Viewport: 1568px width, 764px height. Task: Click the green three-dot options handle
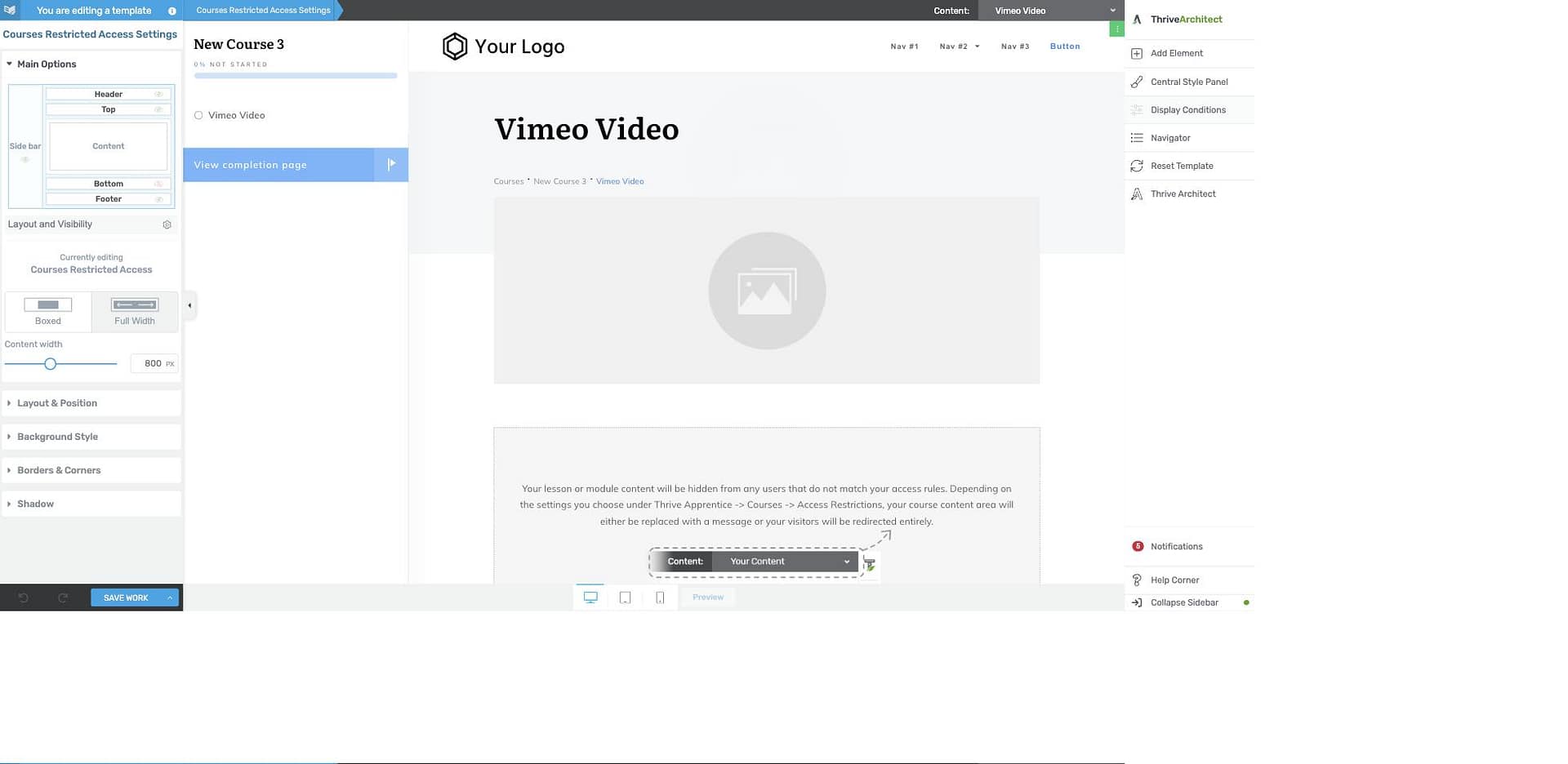tap(1117, 29)
